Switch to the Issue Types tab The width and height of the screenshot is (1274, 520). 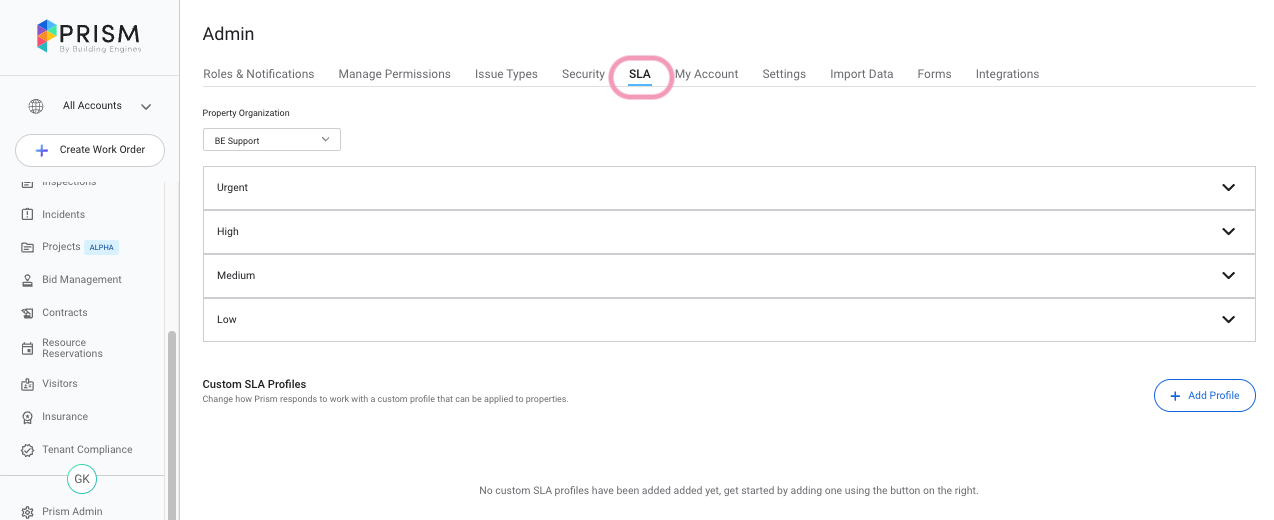click(506, 74)
